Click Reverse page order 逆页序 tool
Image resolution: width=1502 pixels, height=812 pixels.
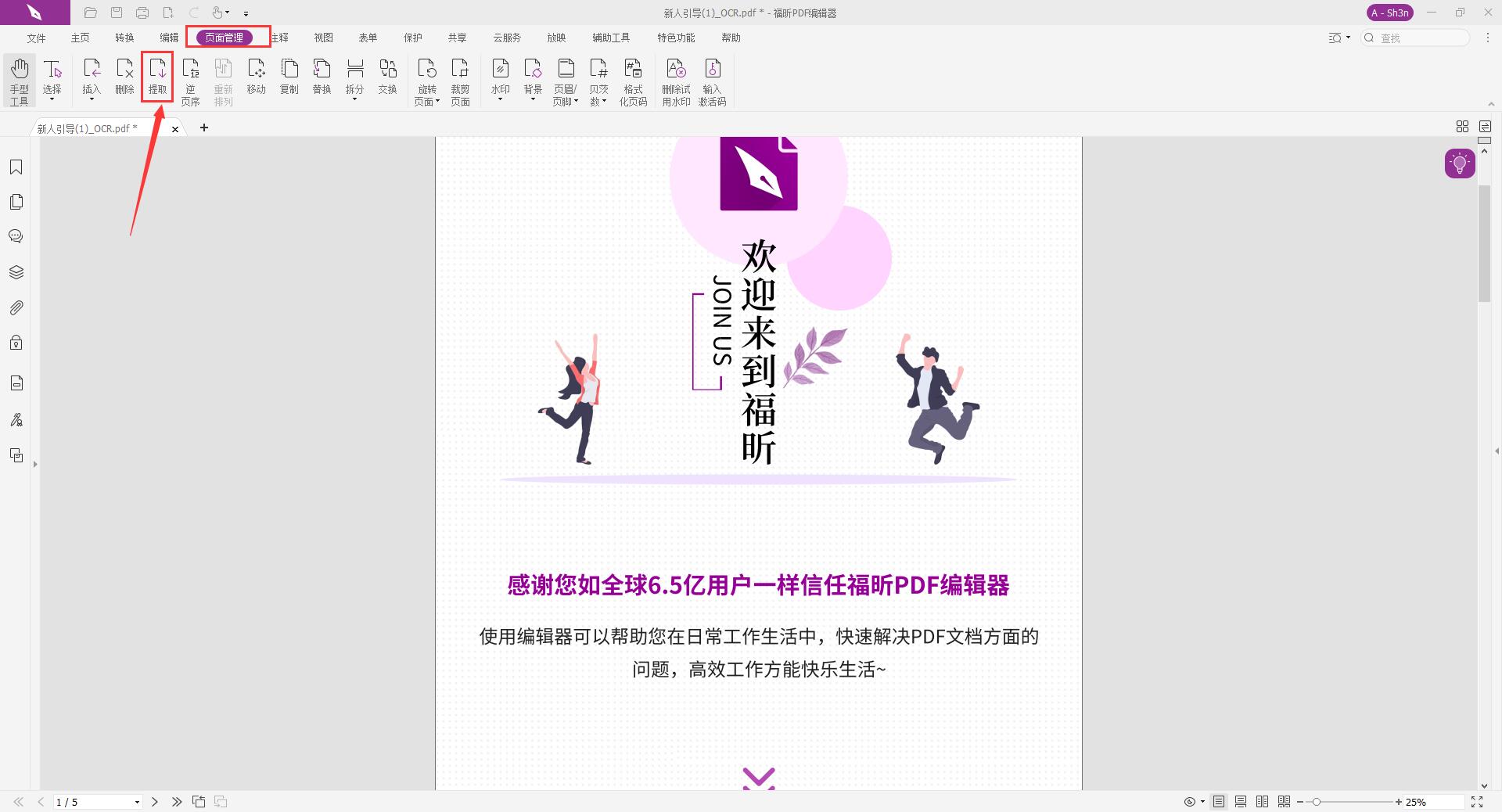[191, 81]
